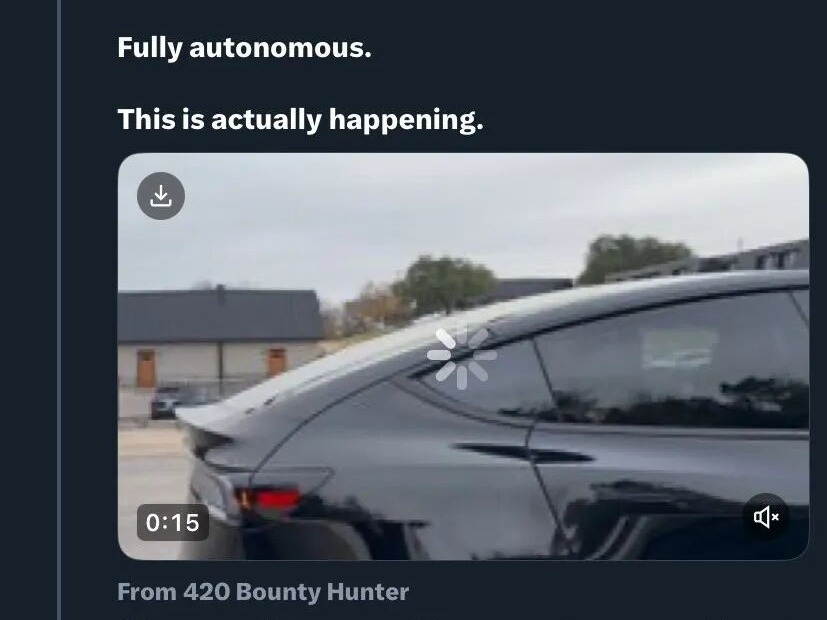Open the 420 Bounty Hunter source link
The width and height of the screenshot is (827, 620).
(x=296, y=592)
